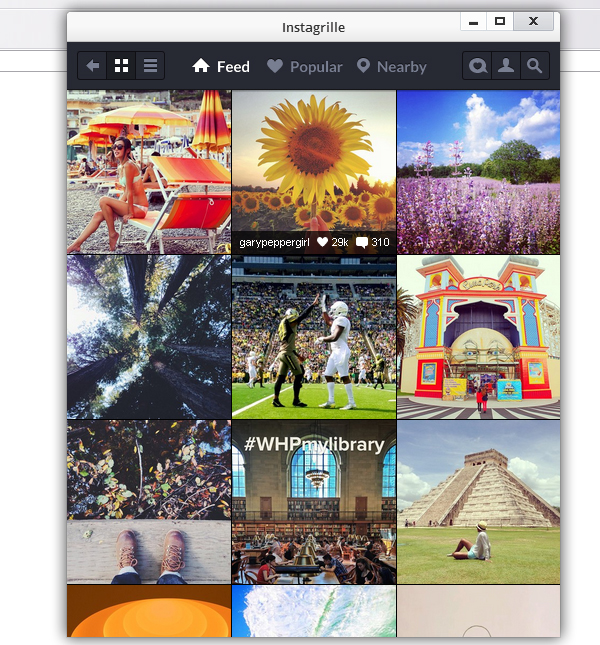Switch to list view layout
Image resolution: width=600 pixels, height=645 pixels.
tap(150, 65)
